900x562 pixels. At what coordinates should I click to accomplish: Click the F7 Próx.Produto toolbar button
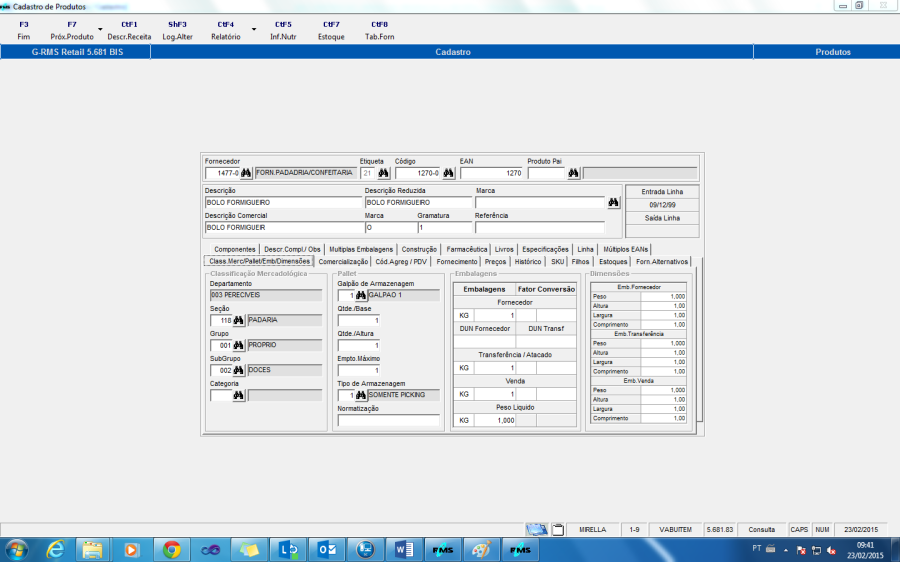(x=72, y=30)
